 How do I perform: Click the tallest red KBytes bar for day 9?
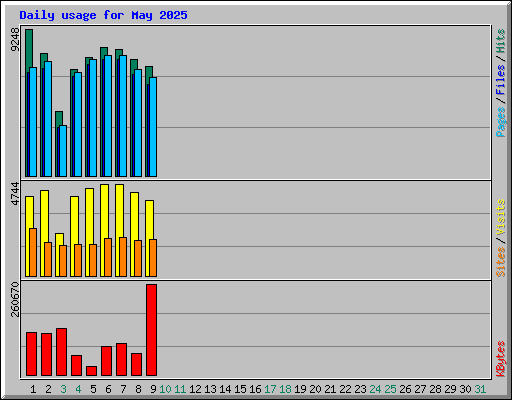point(151,330)
